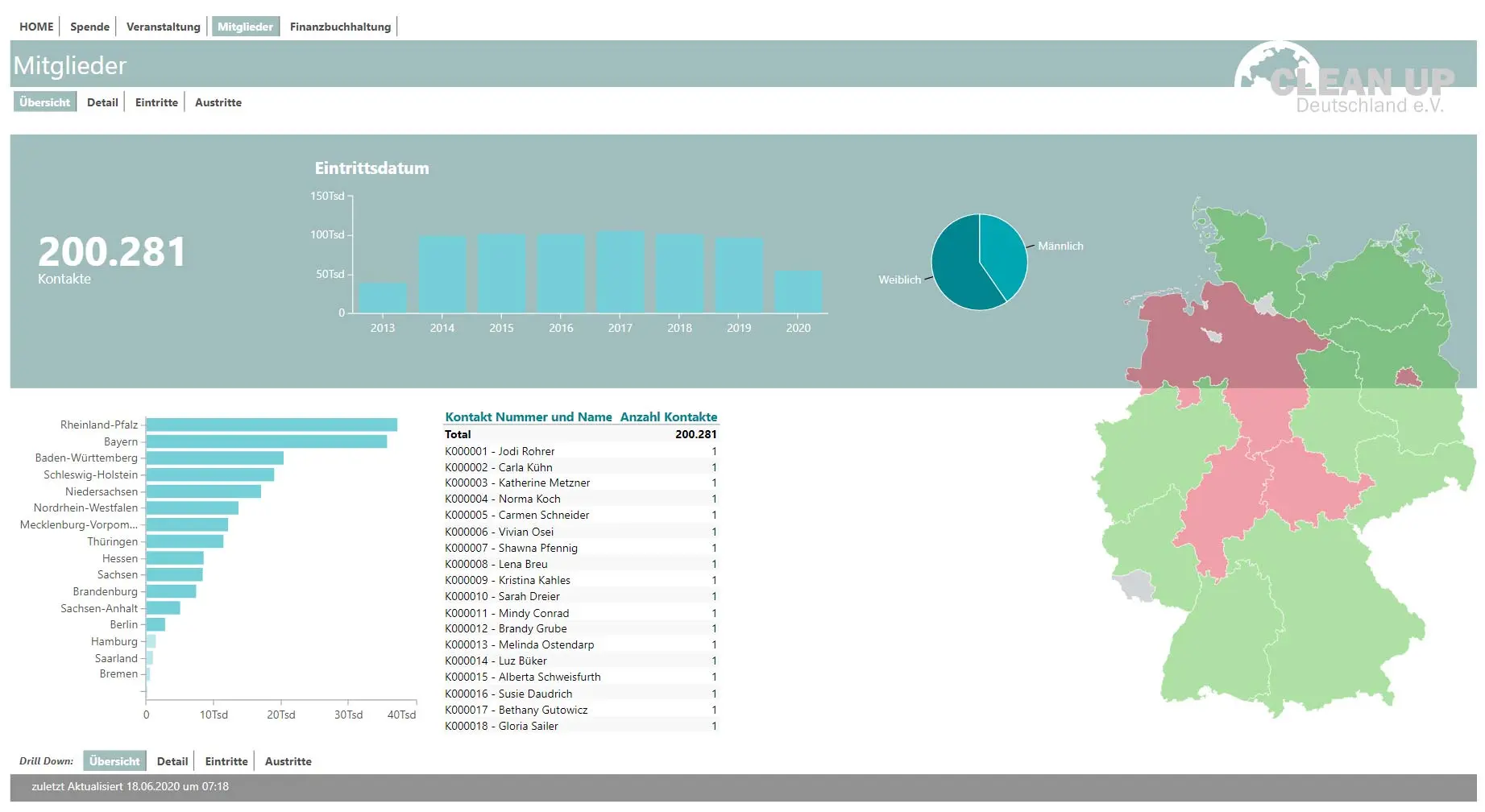Click Bavaria region on Germany map

[1338, 620]
